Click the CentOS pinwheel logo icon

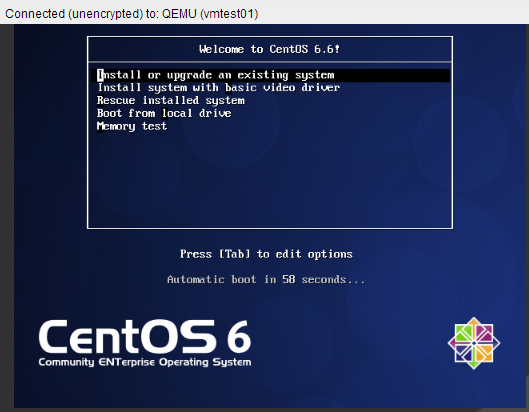[474, 343]
